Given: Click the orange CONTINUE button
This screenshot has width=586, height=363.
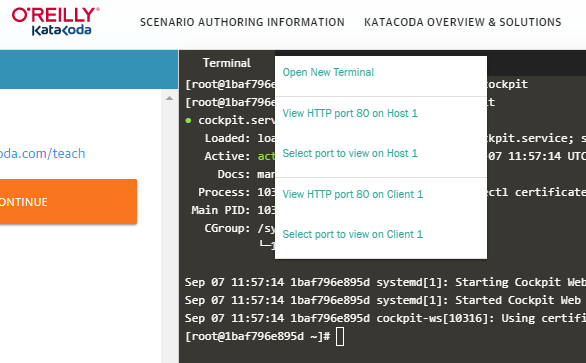Looking at the screenshot, I should pos(68,202).
